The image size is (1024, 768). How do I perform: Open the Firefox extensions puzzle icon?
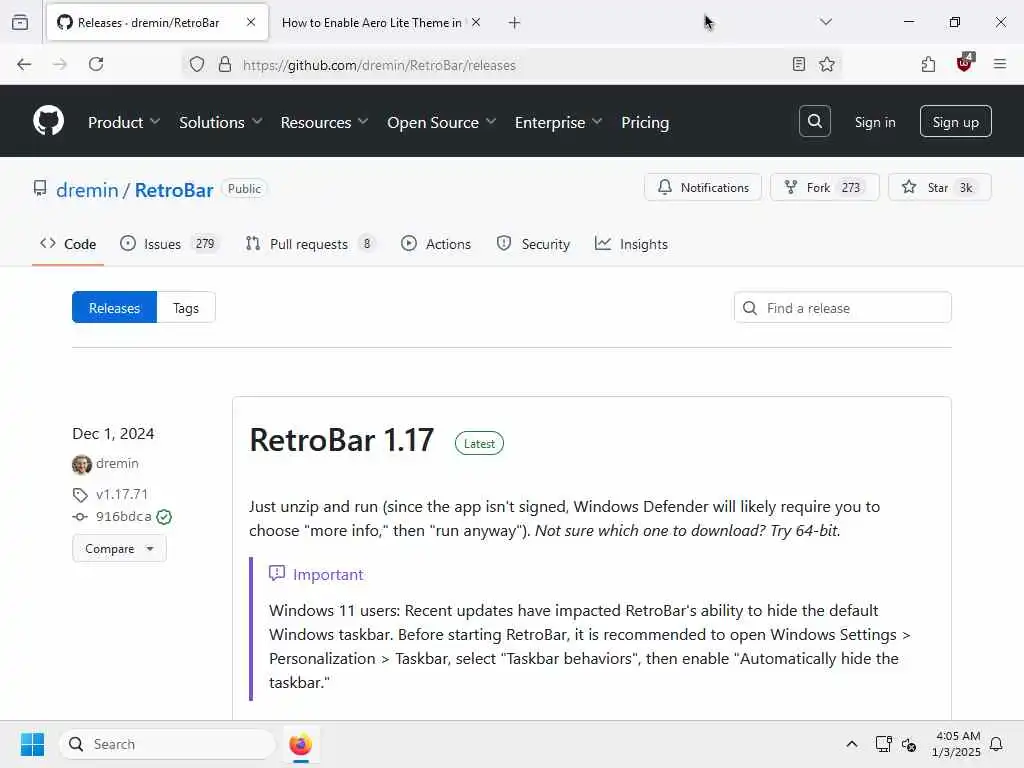tap(928, 64)
